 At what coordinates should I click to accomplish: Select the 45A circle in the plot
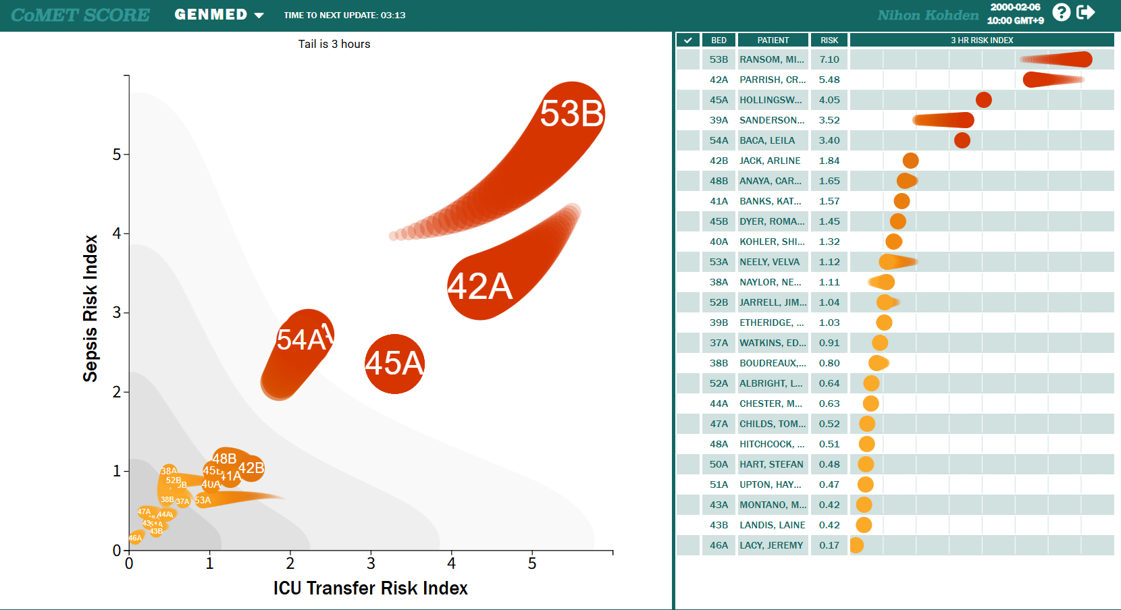click(x=395, y=363)
